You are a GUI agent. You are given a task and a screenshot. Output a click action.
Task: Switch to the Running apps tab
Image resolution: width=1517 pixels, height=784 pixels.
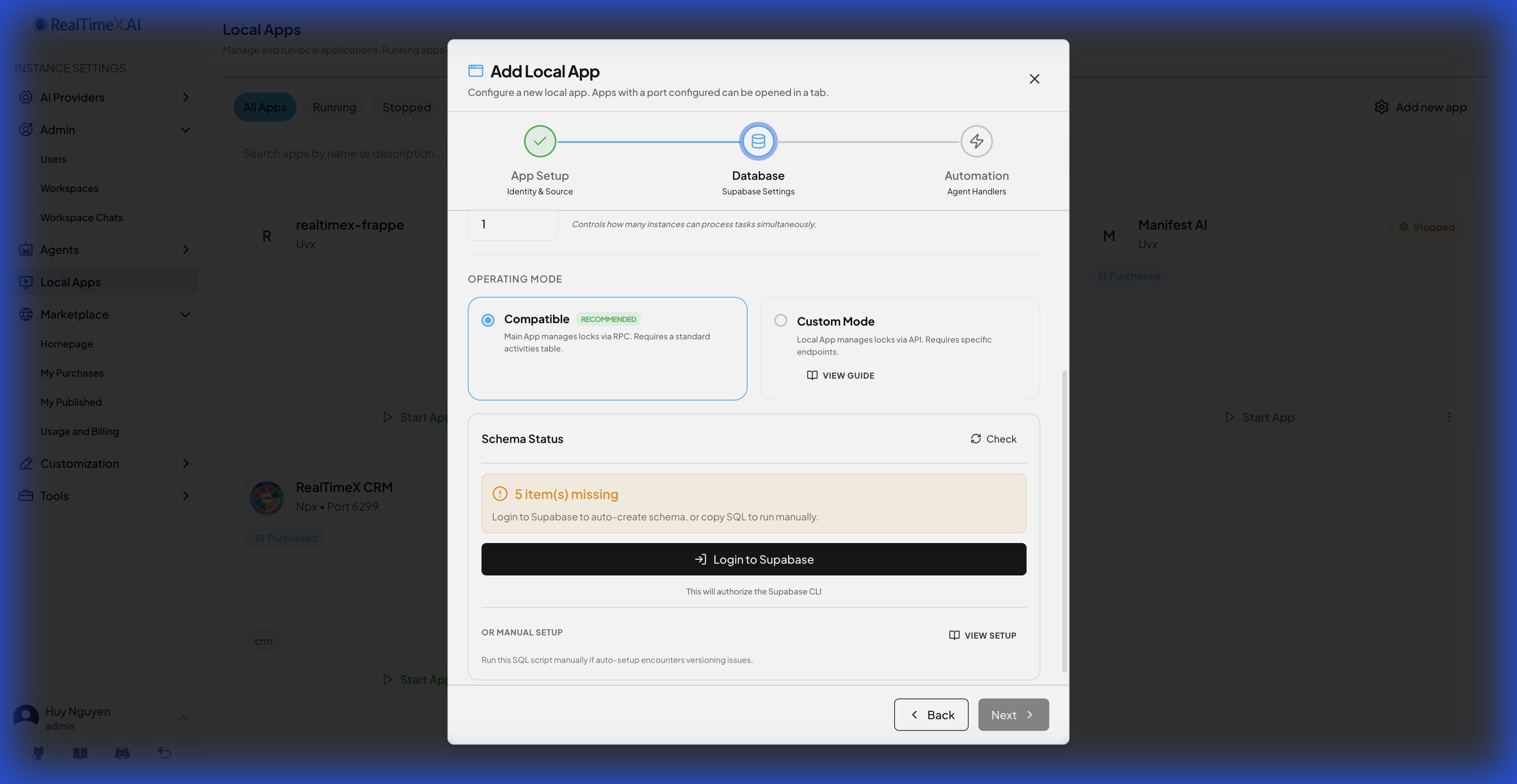click(335, 107)
